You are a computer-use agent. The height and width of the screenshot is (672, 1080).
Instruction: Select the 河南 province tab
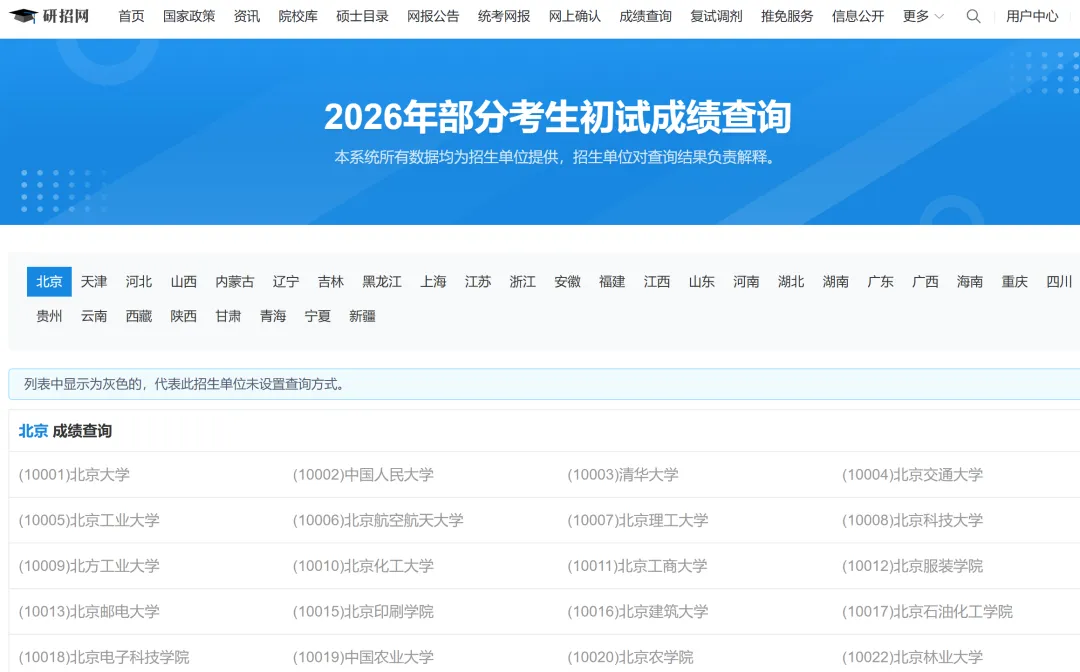[746, 282]
